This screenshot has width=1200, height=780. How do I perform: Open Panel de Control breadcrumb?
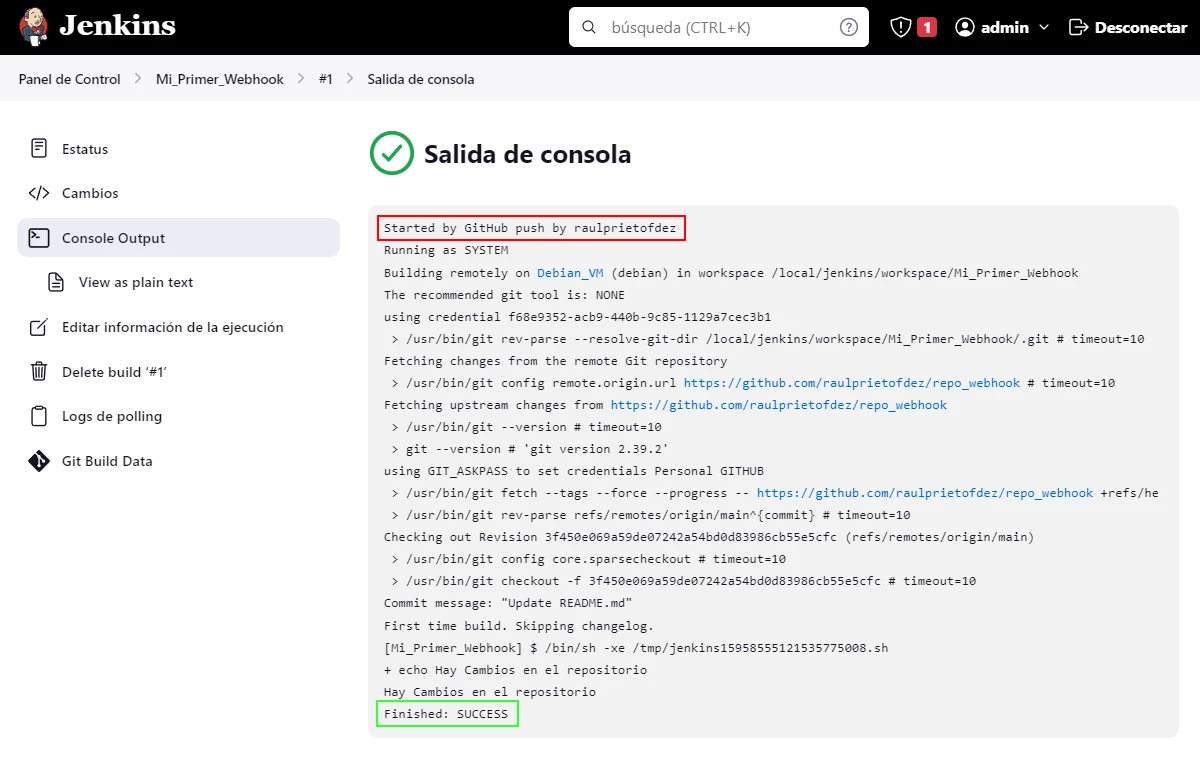coord(68,79)
